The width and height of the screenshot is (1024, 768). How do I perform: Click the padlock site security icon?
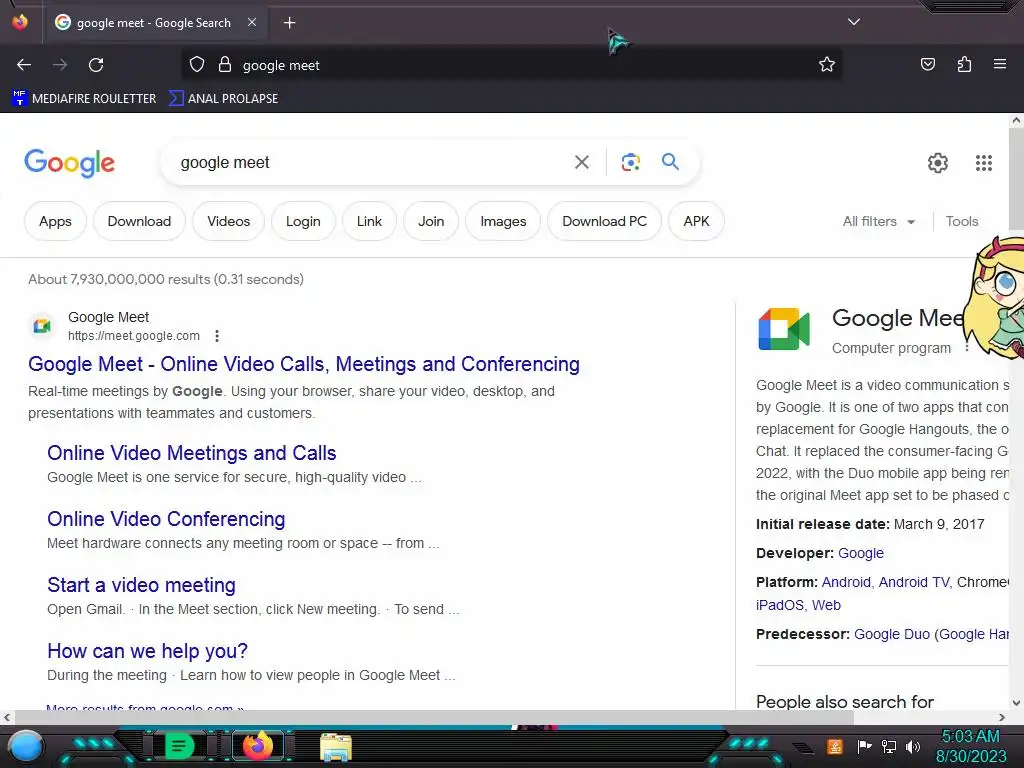click(x=225, y=65)
